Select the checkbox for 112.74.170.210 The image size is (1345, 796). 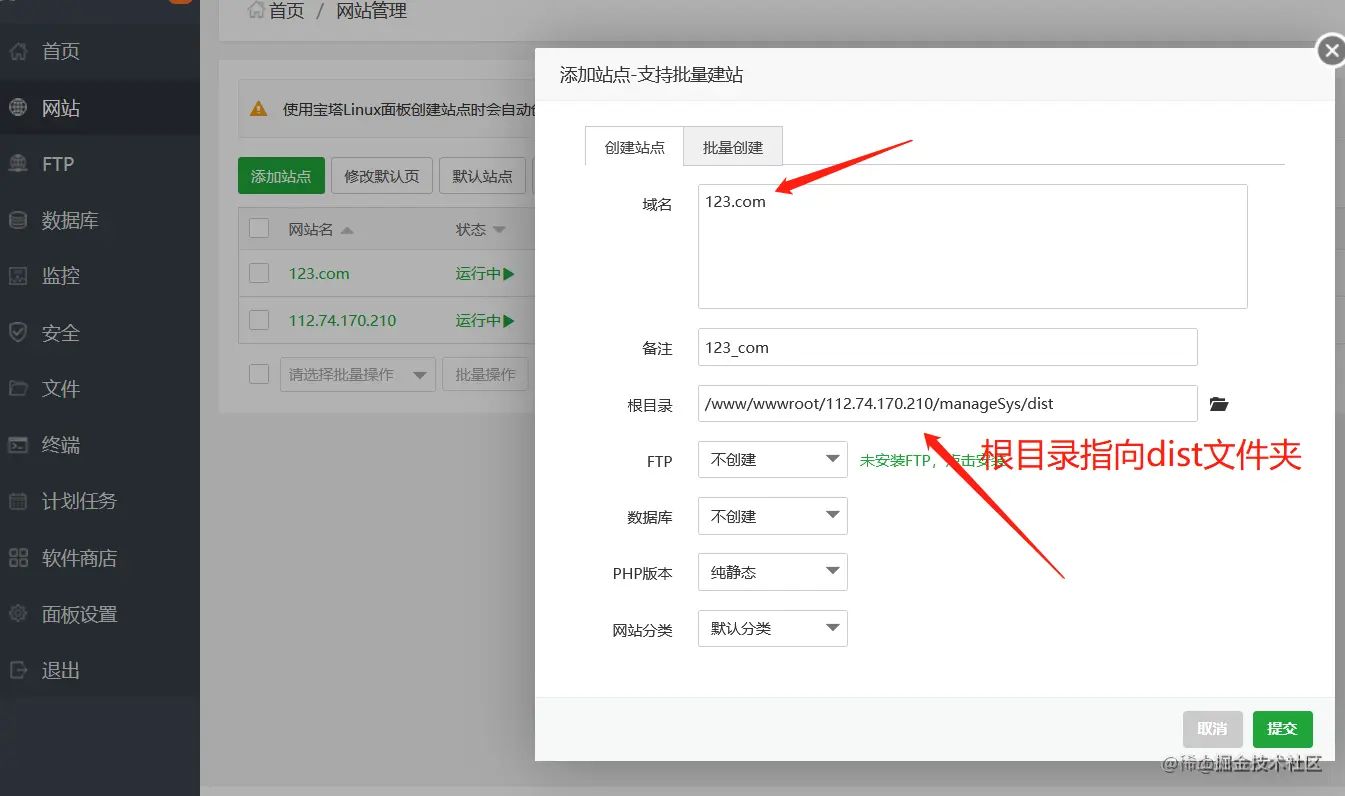coord(258,320)
